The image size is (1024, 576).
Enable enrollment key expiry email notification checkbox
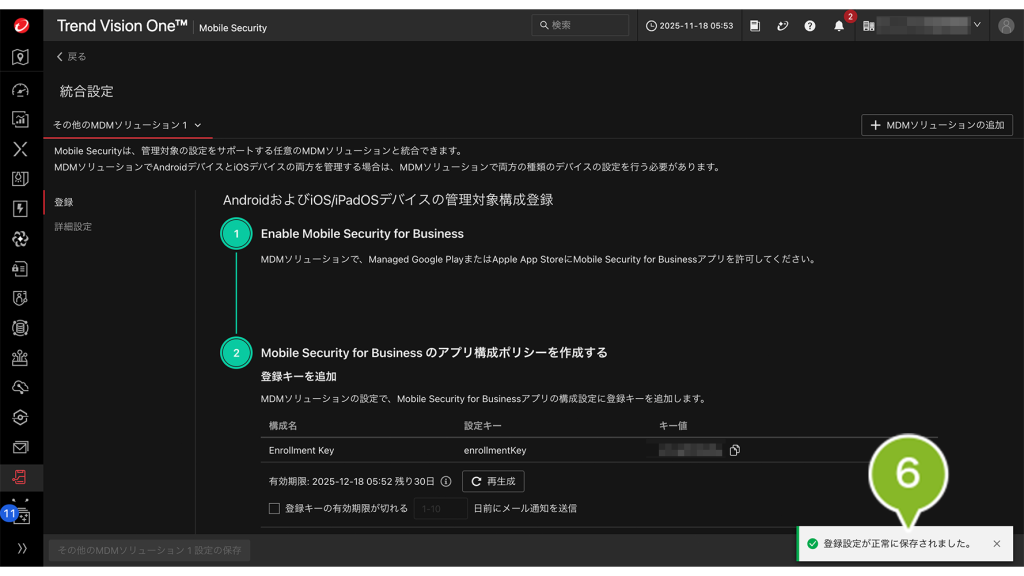pos(274,509)
